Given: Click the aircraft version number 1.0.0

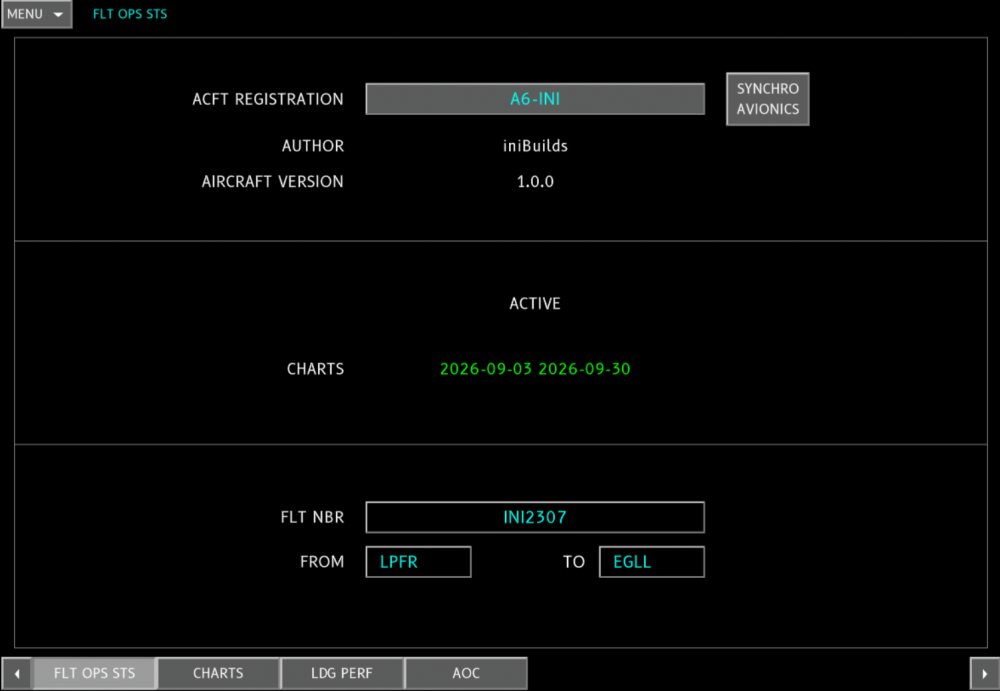Looking at the screenshot, I should pyautogui.click(x=535, y=182).
